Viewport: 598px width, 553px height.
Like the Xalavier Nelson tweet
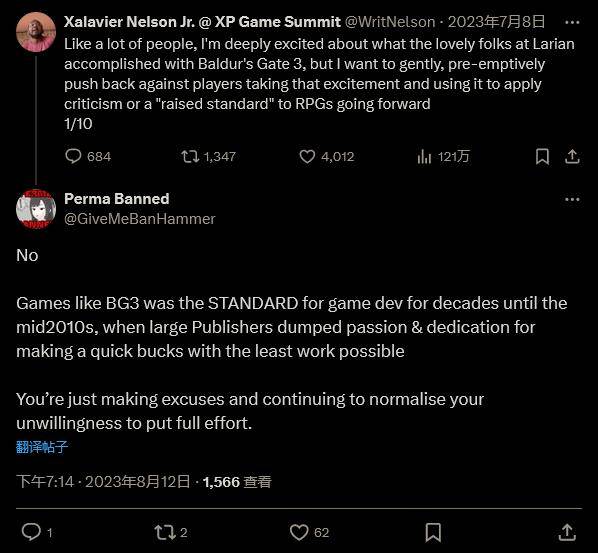point(327,156)
